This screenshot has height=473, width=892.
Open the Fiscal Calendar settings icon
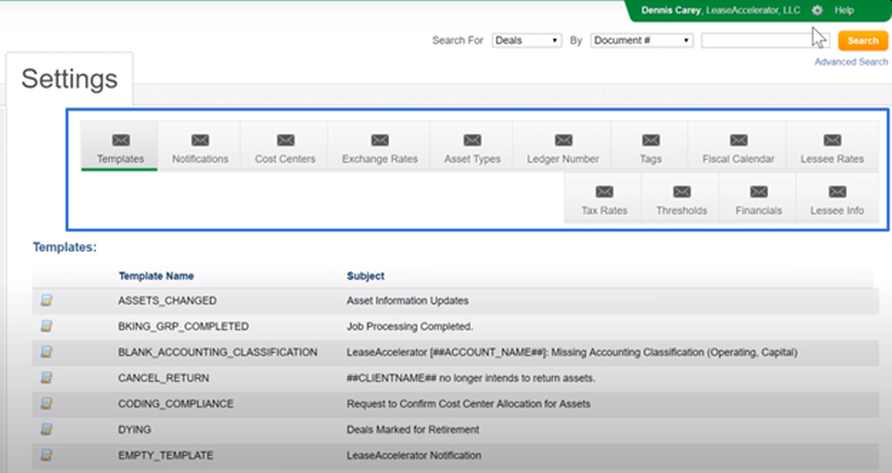(x=738, y=141)
